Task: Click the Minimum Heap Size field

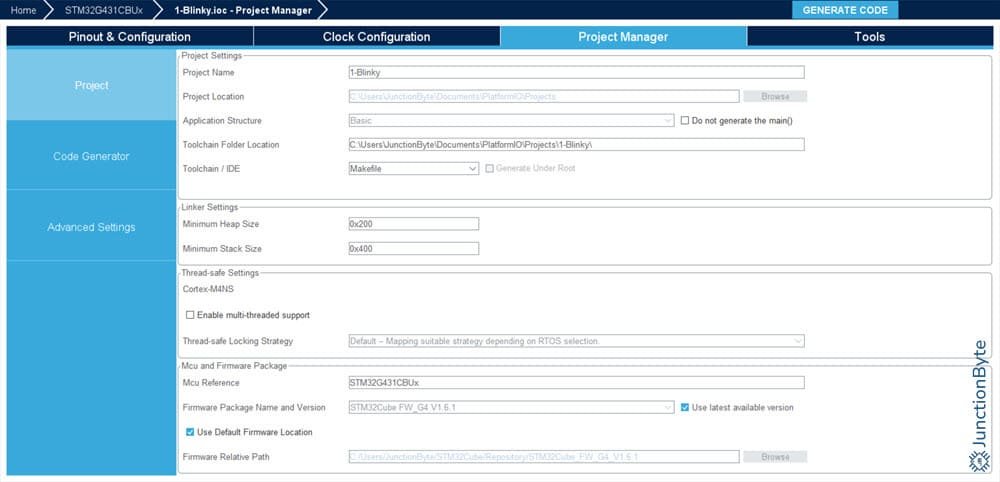Action: tap(413, 224)
